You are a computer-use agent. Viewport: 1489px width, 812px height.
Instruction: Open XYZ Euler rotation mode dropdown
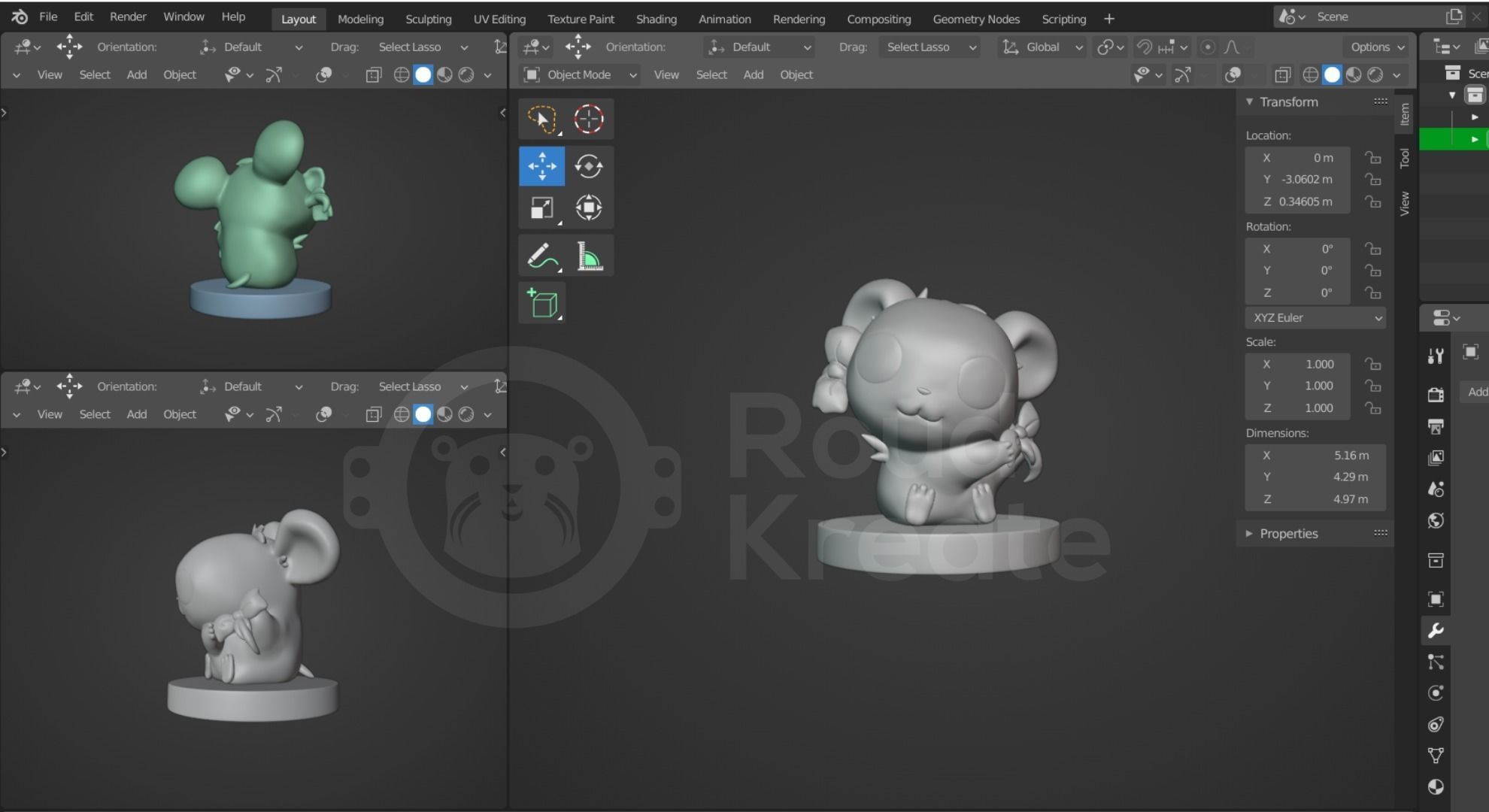1316,317
